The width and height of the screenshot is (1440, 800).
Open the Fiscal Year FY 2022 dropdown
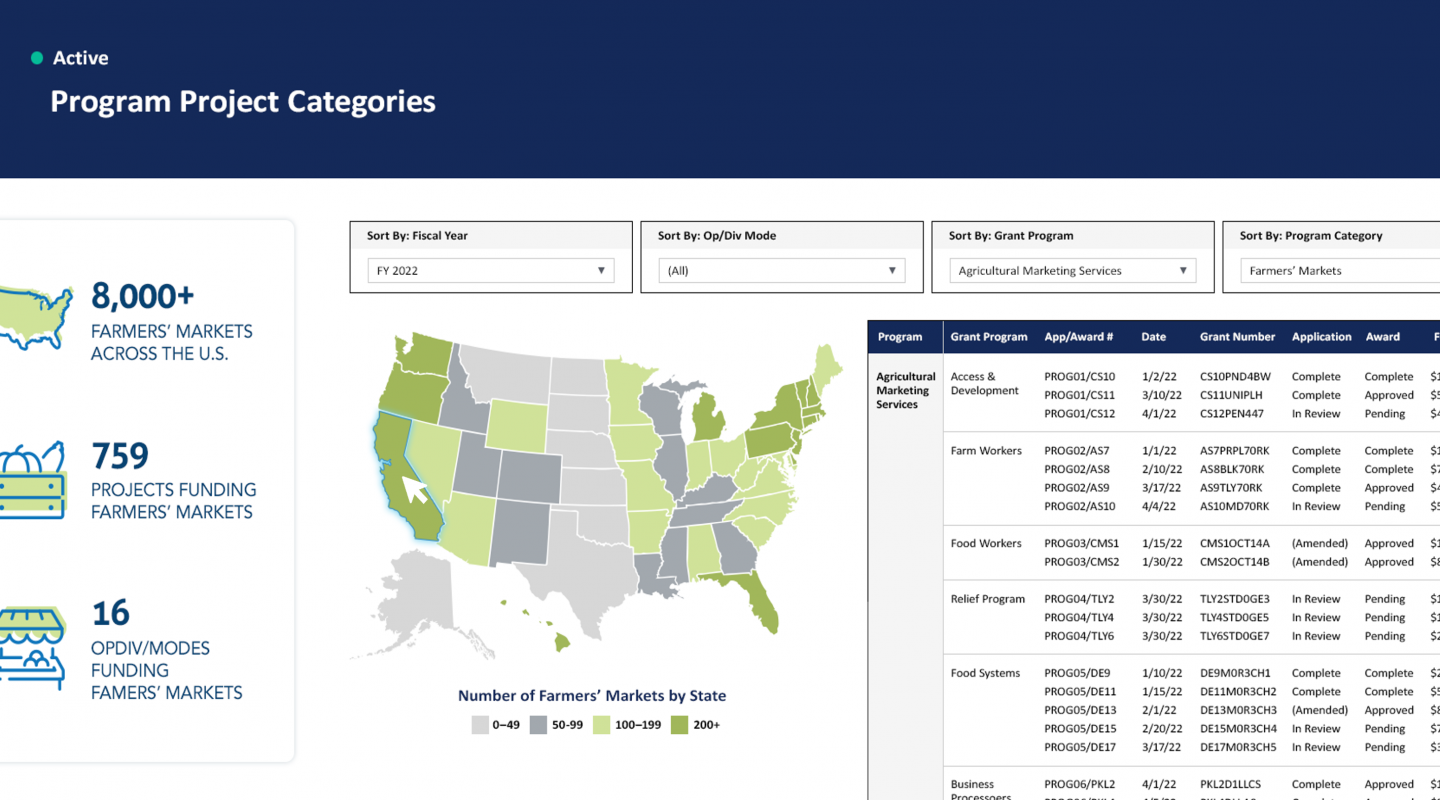[490, 271]
